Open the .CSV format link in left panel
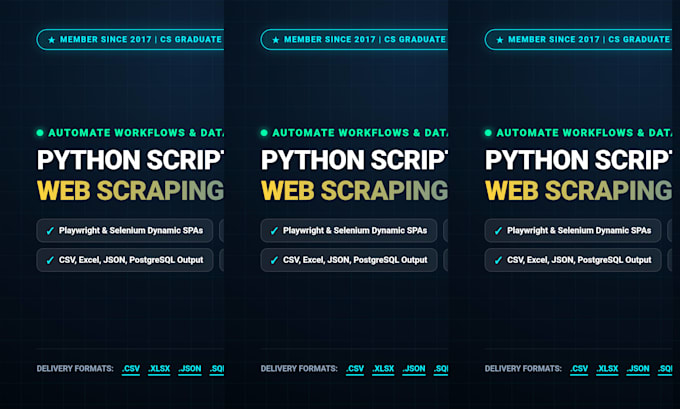 [131, 369]
